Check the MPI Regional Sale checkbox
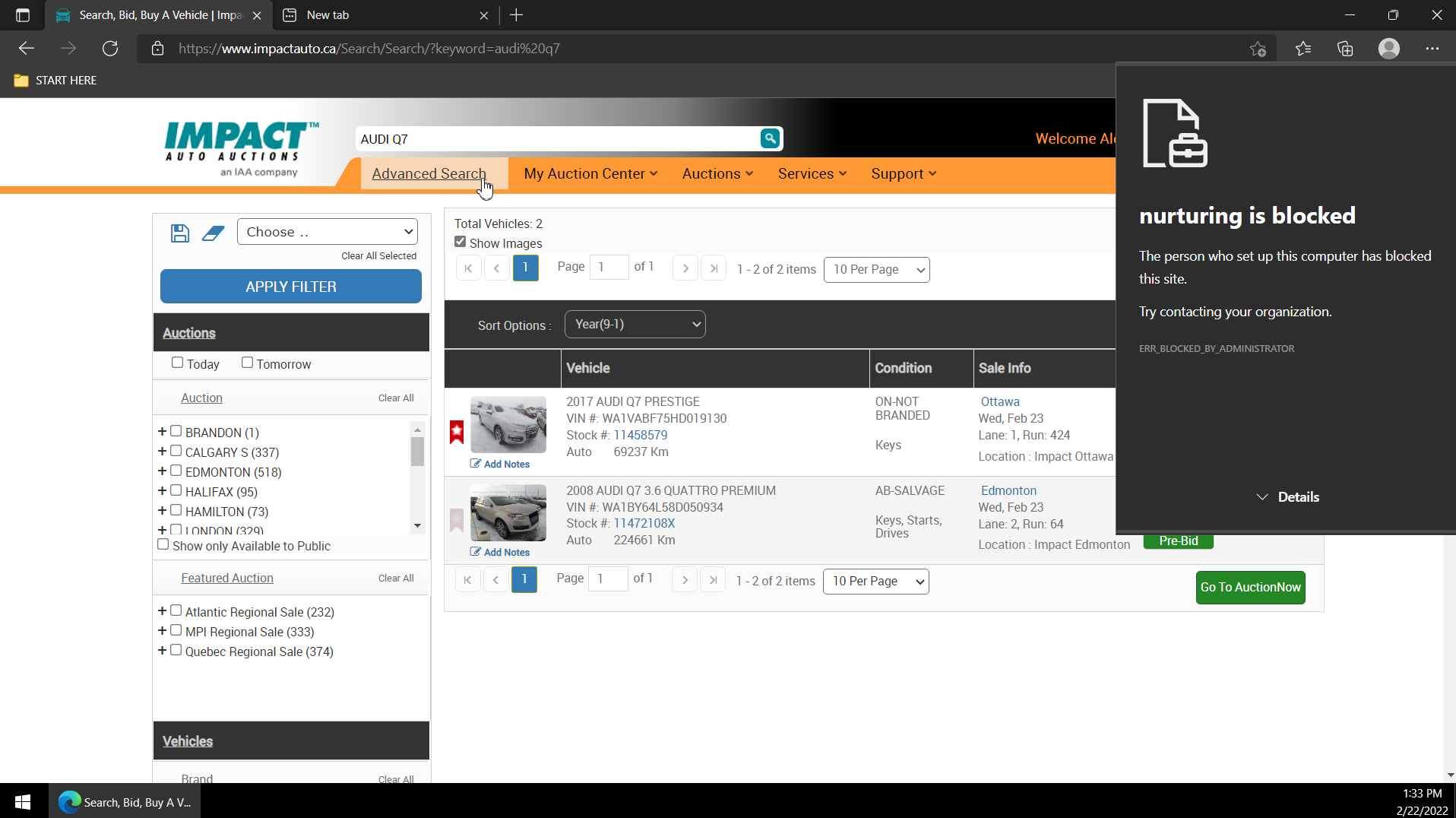 [176, 630]
